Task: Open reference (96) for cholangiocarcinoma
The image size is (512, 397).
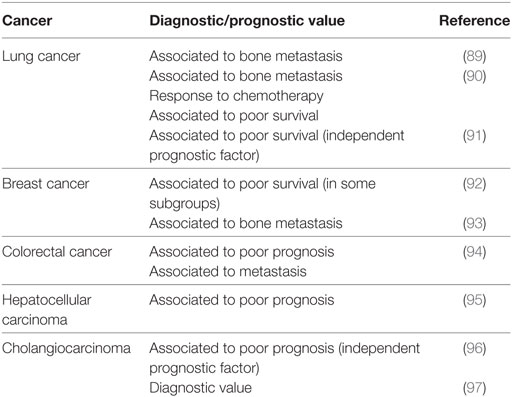Action: (x=474, y=348)
